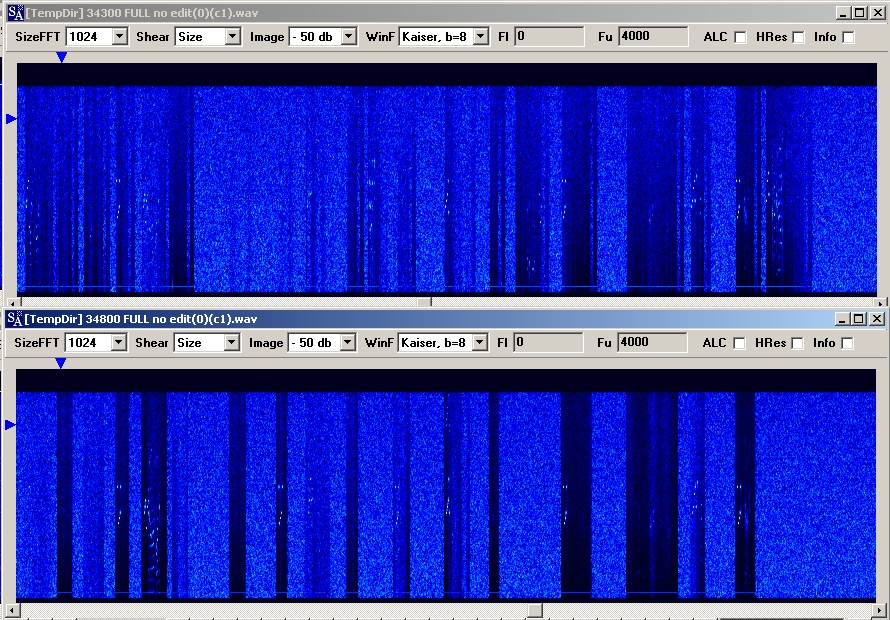Screen dimensions: 890x620
Task: Click scrollbar right arrow in 34300 window
Action: tap(881, 303)
